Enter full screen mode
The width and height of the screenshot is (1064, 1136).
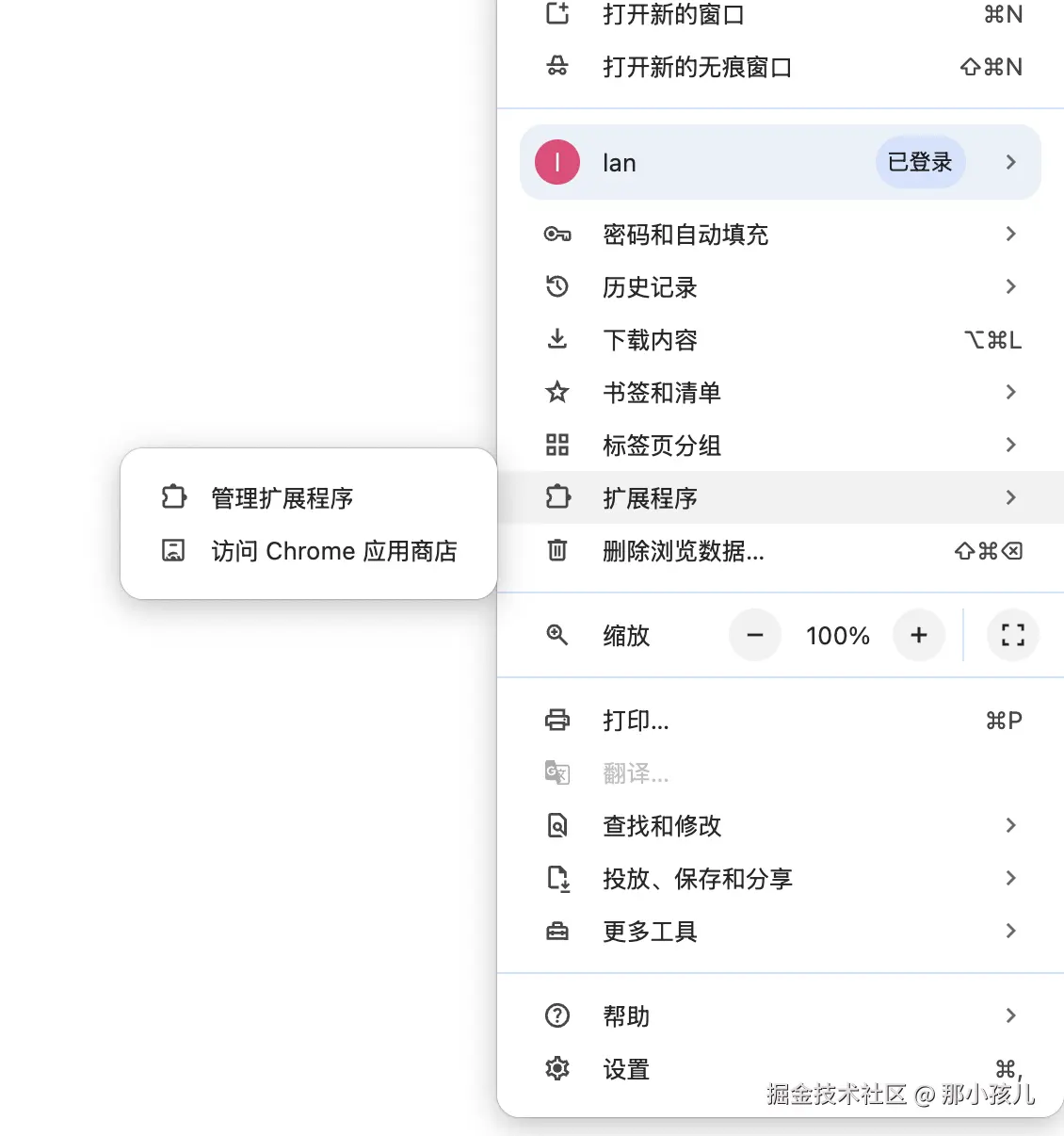point(1012,636)
